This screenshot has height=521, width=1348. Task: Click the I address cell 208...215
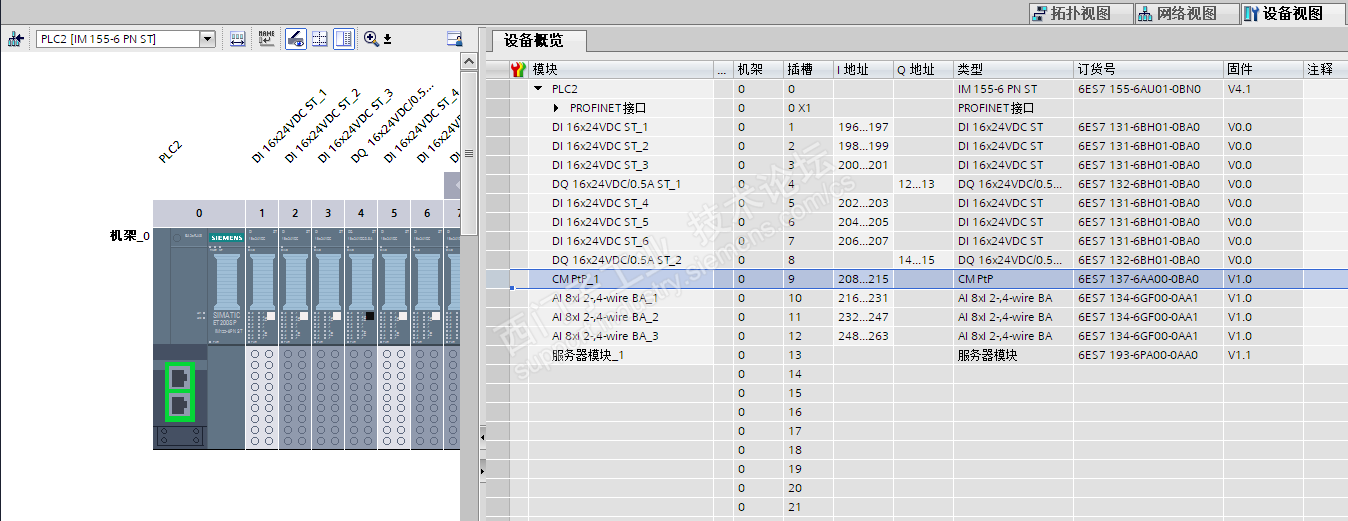863,279
